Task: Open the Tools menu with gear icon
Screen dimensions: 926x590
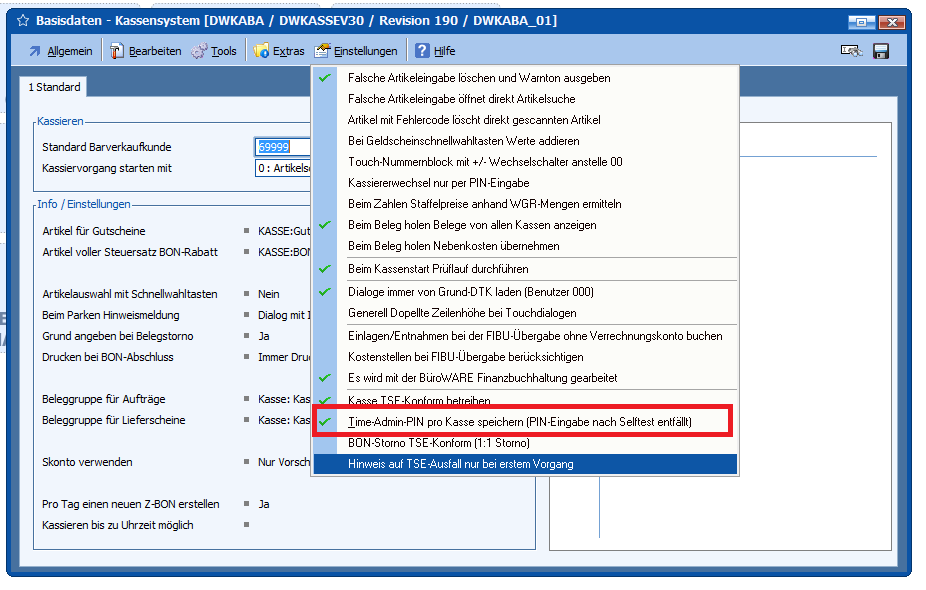Action: tap(214, 51)
